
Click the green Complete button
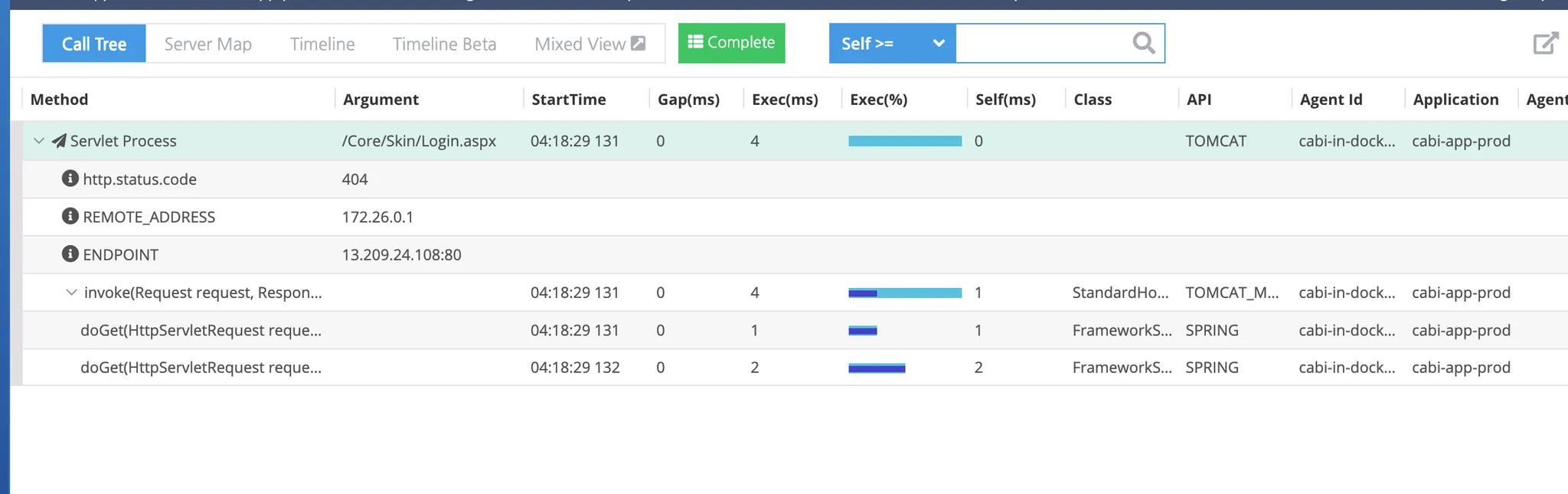point(731,43)
